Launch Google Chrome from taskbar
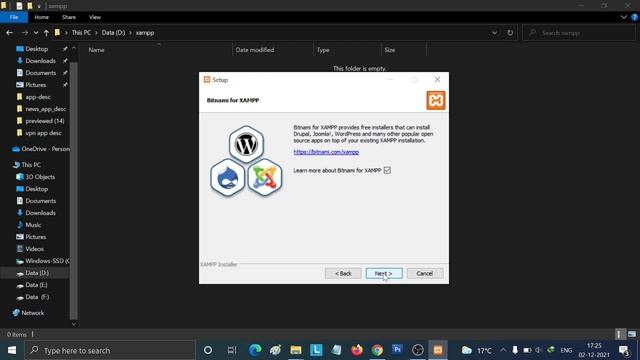This screenshot has width=640, height=360. pos(377,350)
